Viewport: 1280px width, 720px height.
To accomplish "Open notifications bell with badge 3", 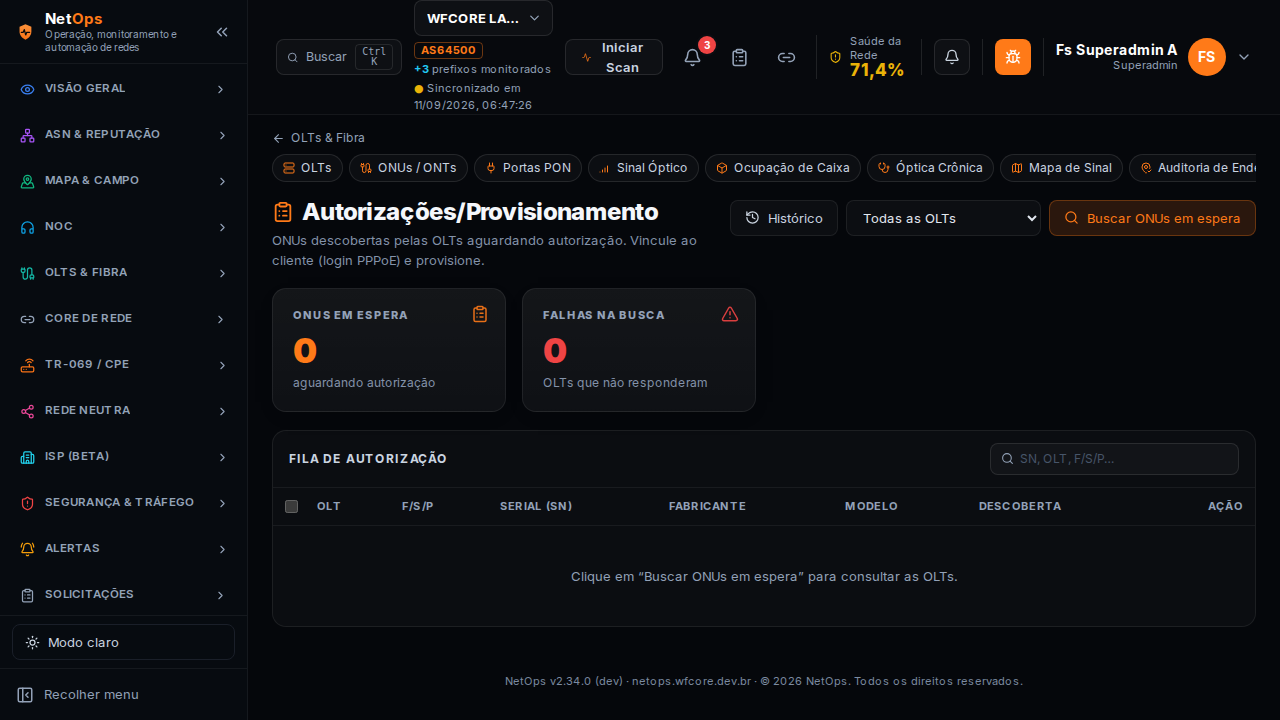I will coord(692,57).
